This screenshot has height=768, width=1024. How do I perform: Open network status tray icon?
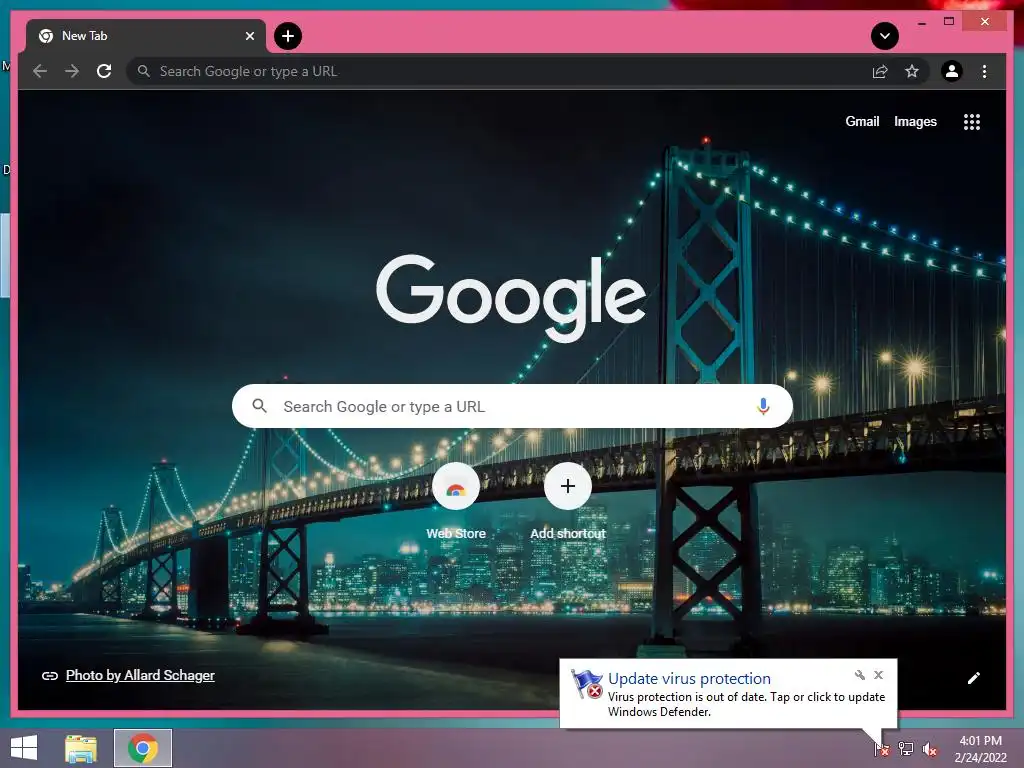(906, 748)
